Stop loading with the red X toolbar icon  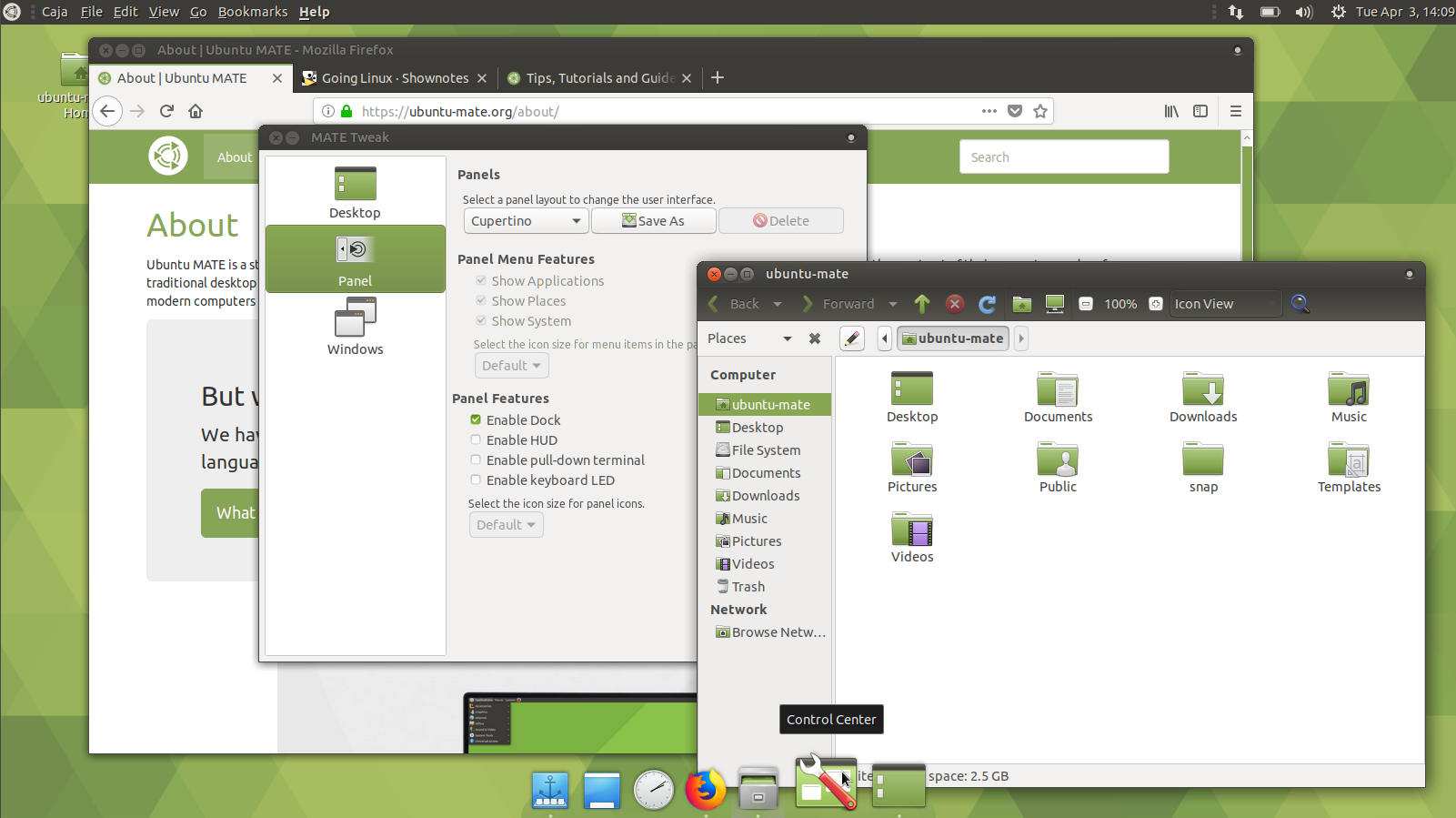(955, 304)
